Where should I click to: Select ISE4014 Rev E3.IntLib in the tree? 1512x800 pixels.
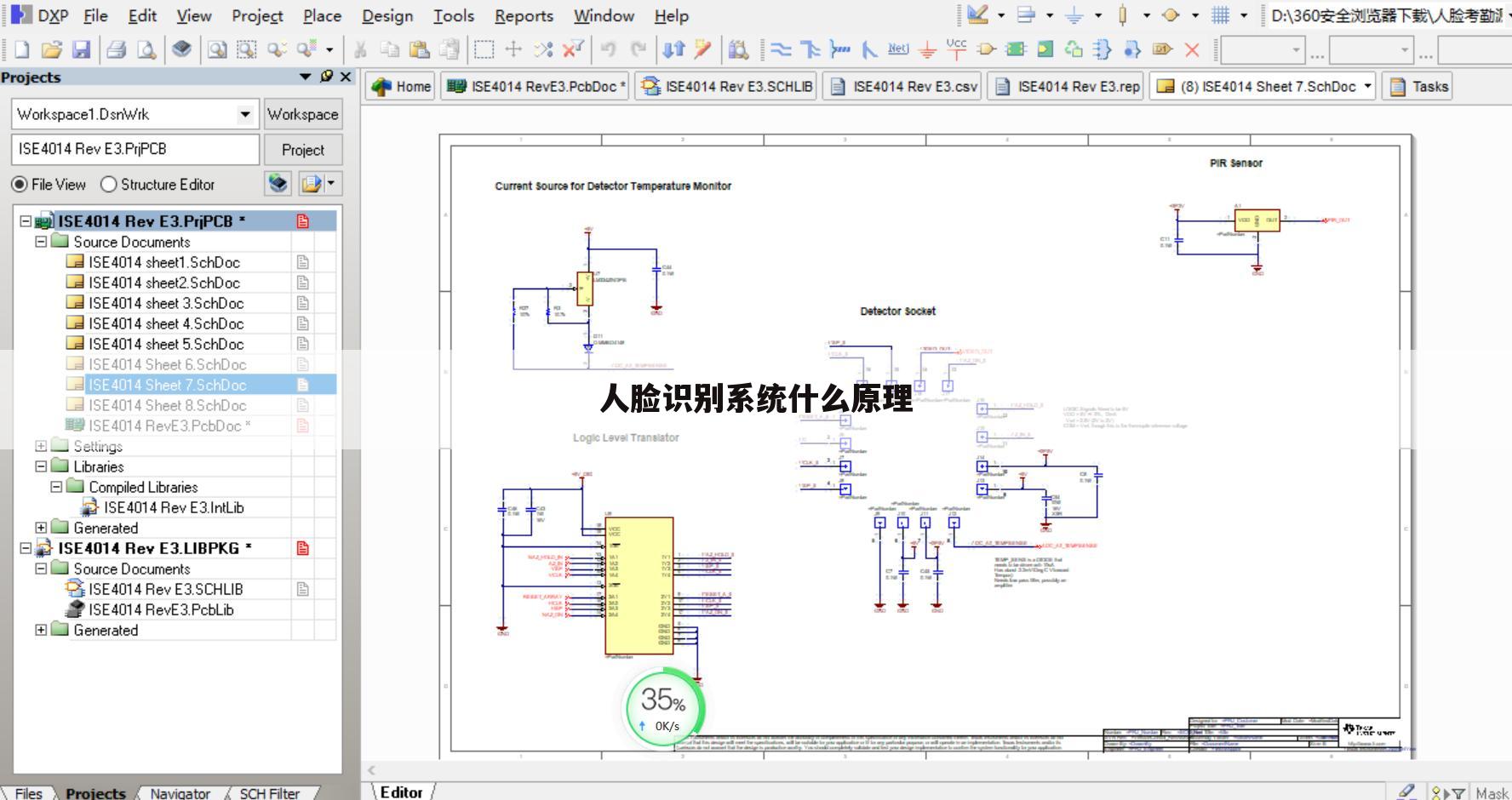coord(174,507)
